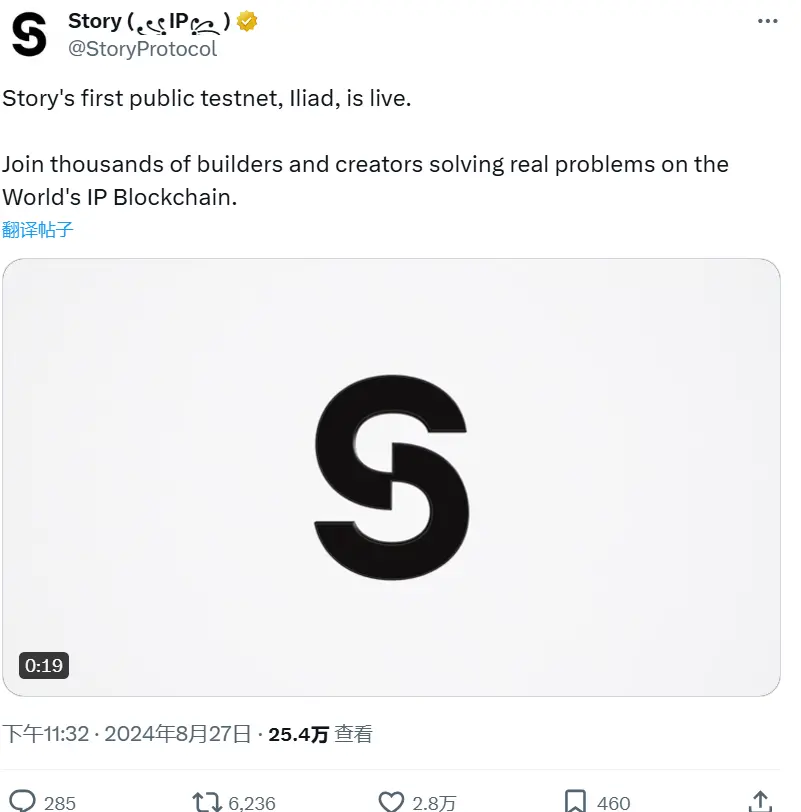Image resolution: width=801 pixels, height=812 pixels.
Task: Play the video with the black S logo
Action: coord(392,477)
